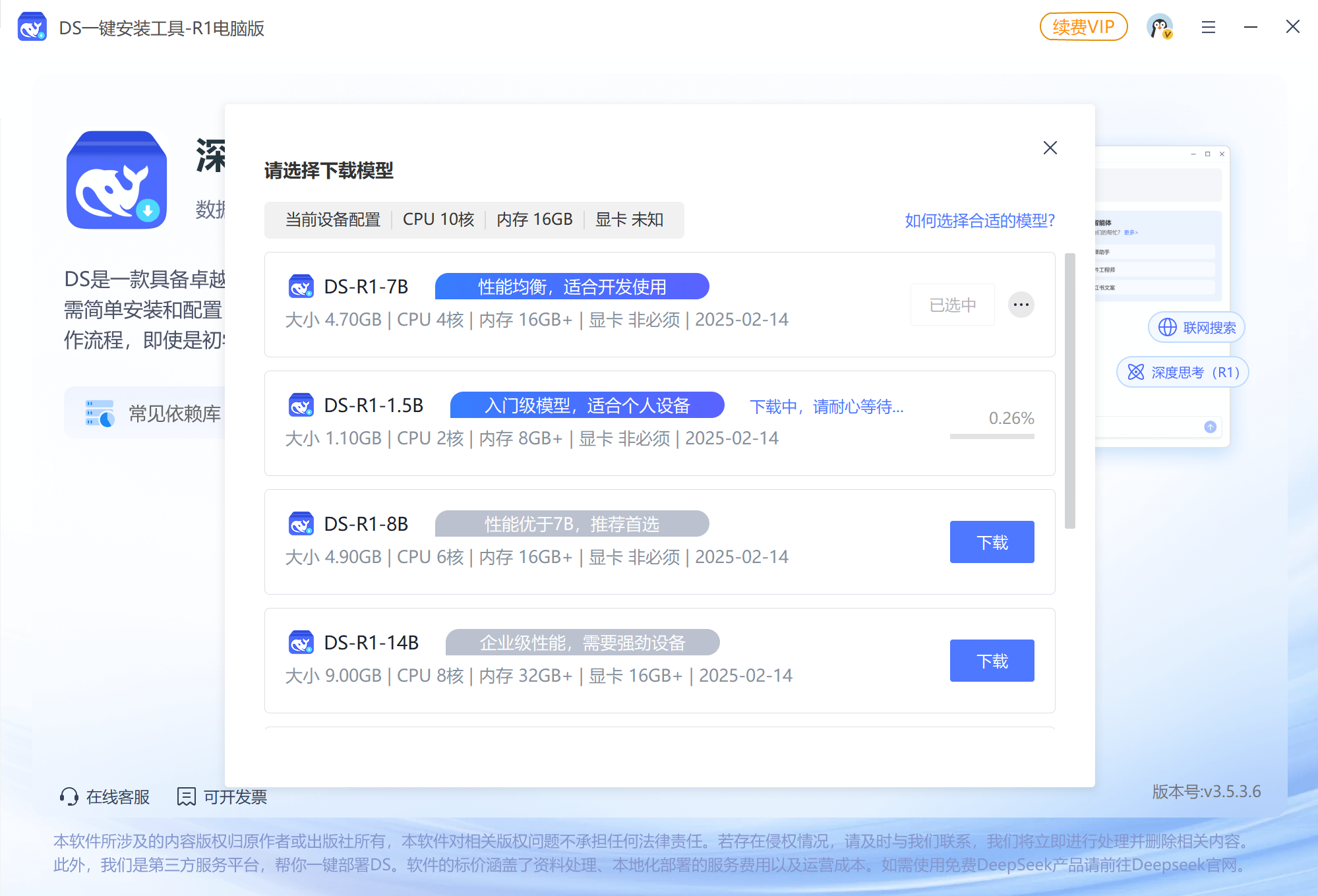Click the DS-R1-8B model name
This screenshot has height=896, width=1318.
pyautogui.click(x=366, y=524)
